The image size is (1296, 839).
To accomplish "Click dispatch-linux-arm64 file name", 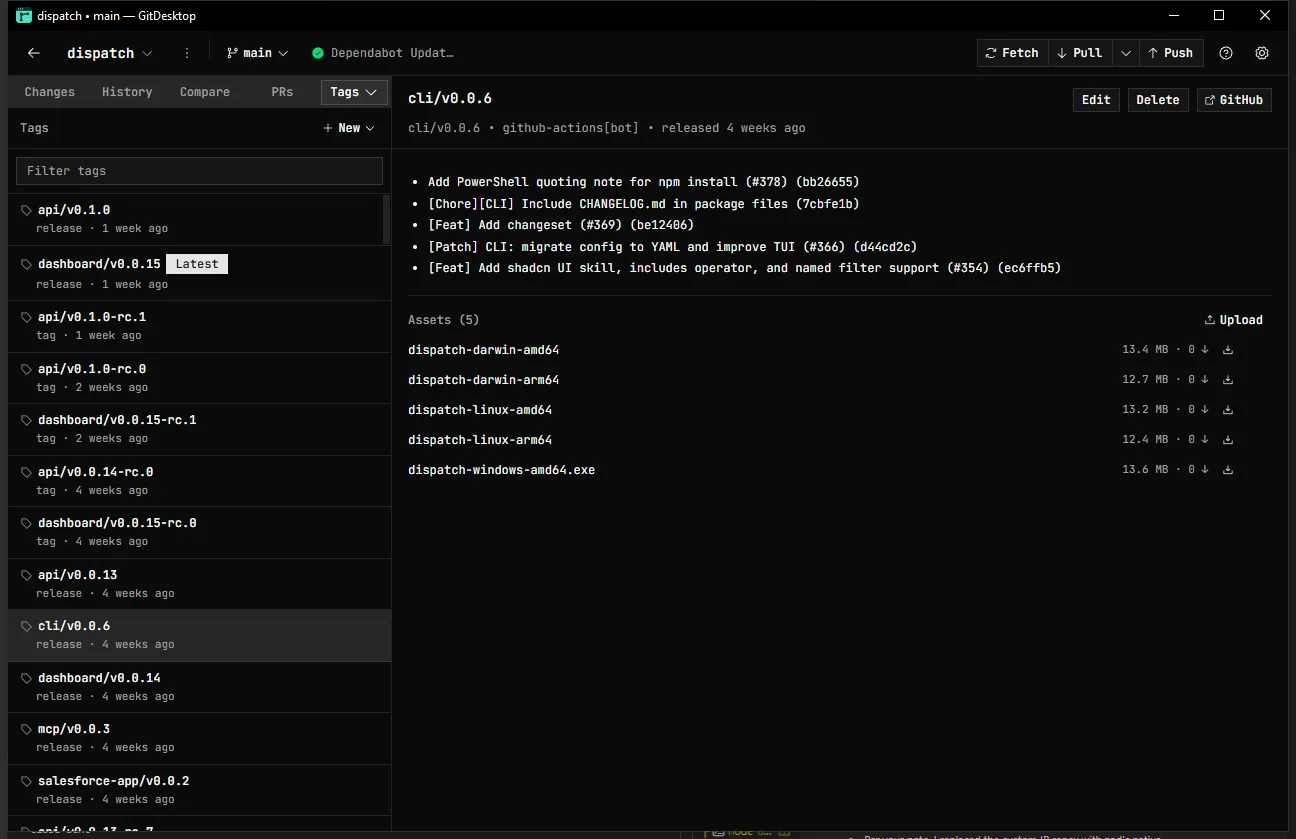I will click(480, 440).
